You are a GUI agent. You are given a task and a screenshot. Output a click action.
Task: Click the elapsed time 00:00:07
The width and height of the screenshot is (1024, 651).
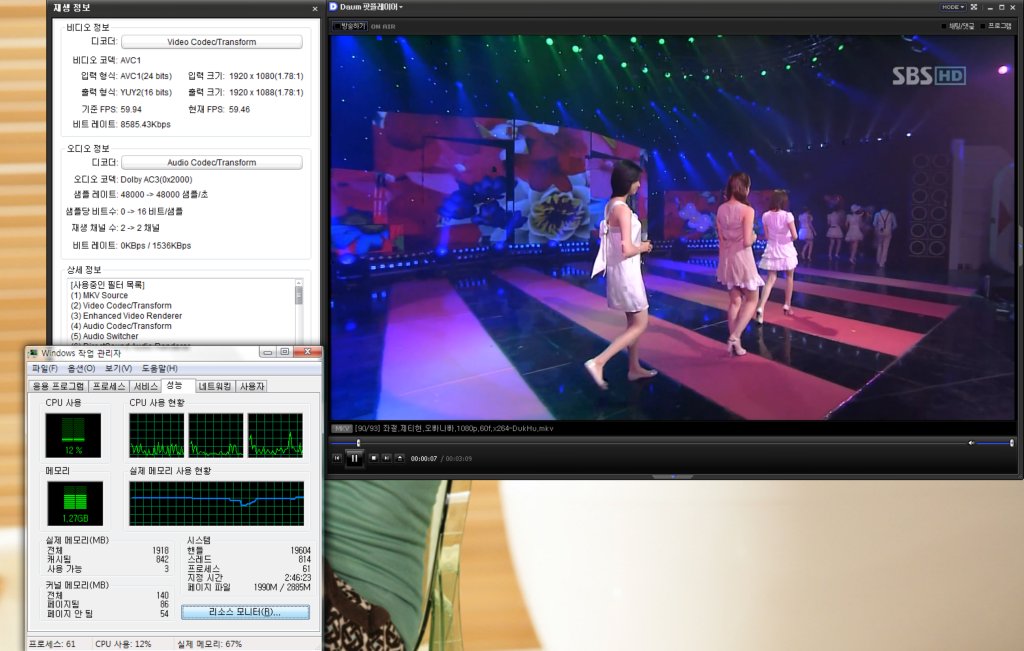point(423,458)
